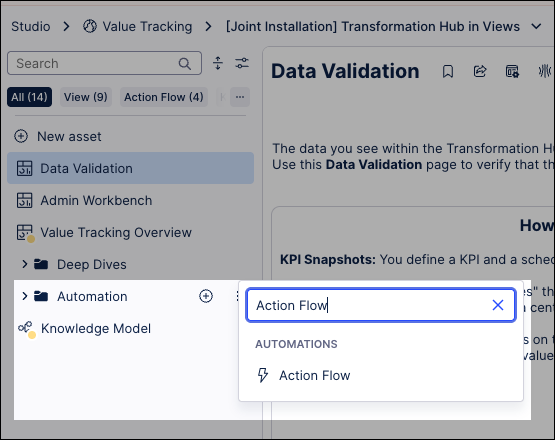Click the expand/collapse all arrows icon
The width and height of the screenshot is (555, 440).
218,63
